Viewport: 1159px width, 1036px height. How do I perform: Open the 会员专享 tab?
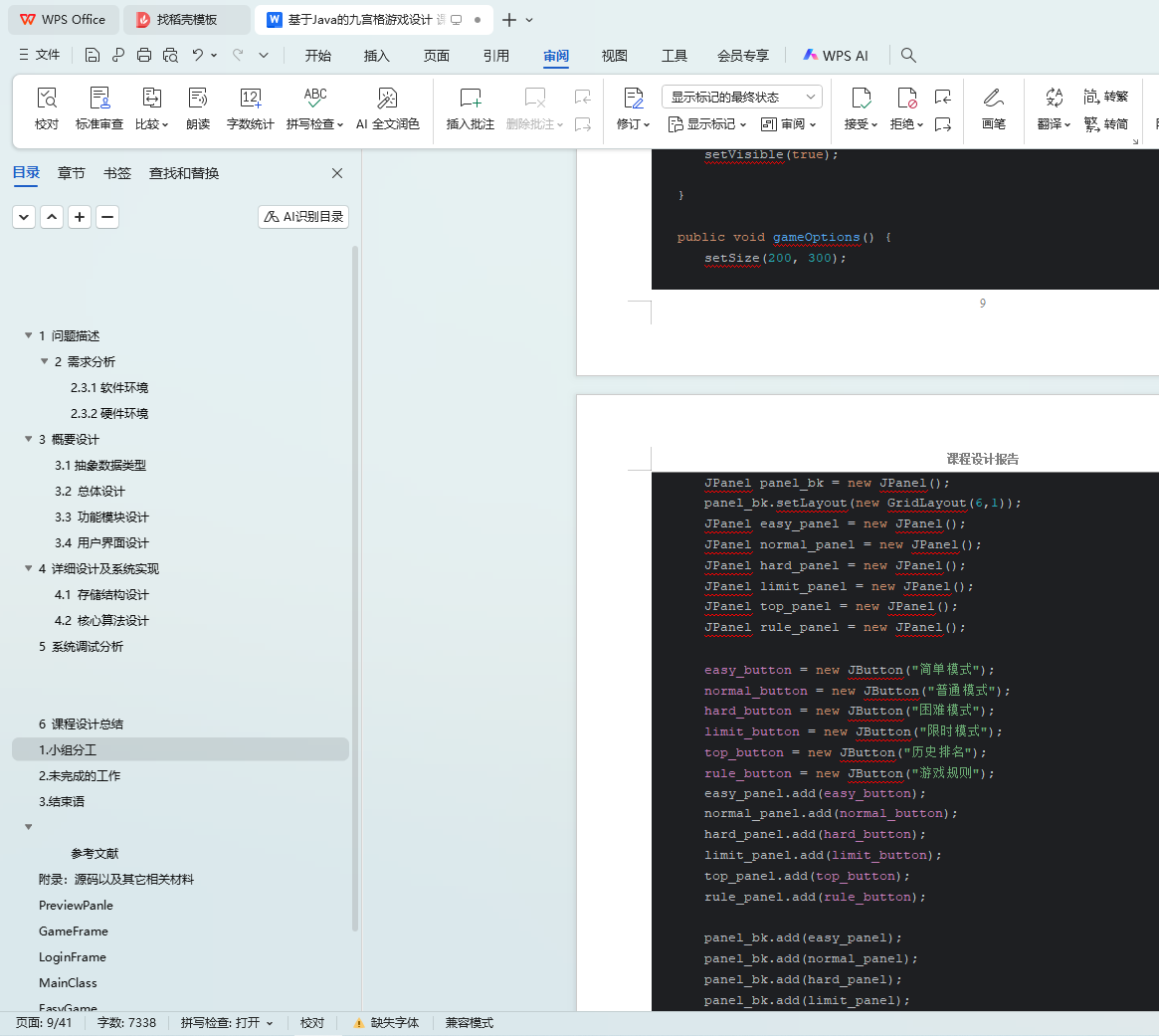(x=743, y=56)
